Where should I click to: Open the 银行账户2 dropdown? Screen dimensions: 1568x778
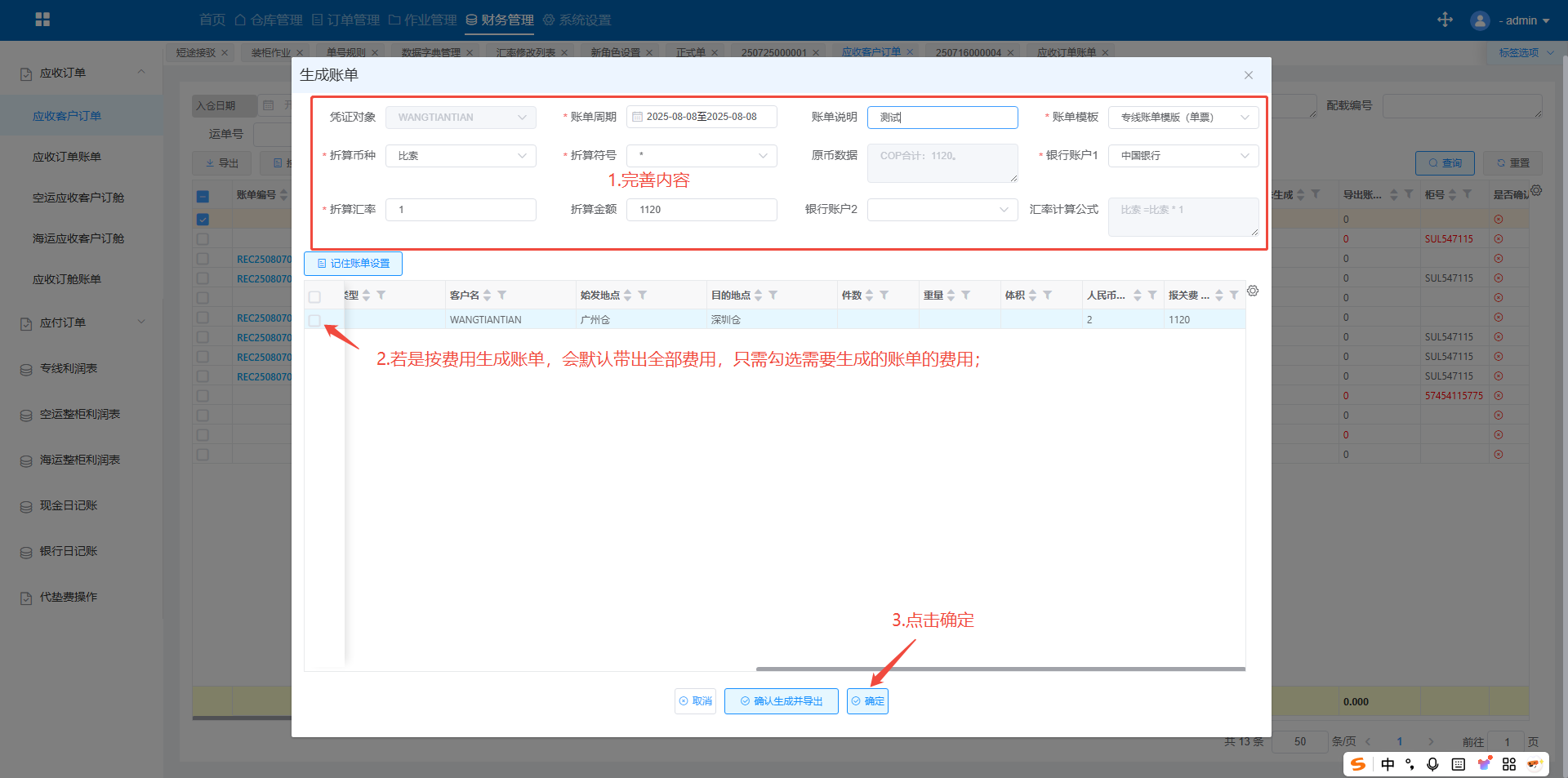pos(942,210)
